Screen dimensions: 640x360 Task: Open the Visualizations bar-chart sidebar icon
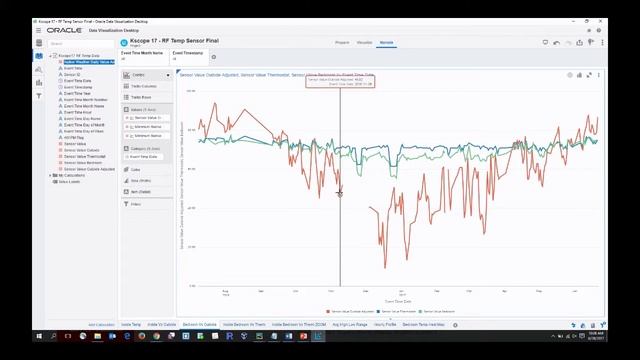click(39, 82)
